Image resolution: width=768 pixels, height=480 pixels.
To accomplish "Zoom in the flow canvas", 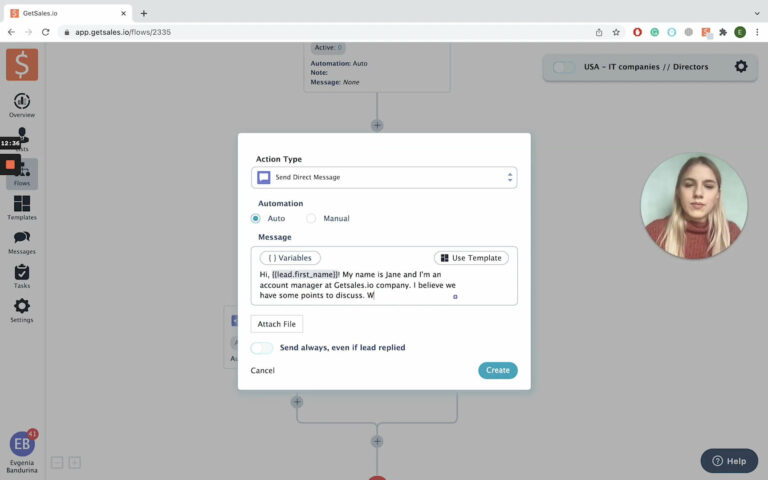I will (74, 462).
